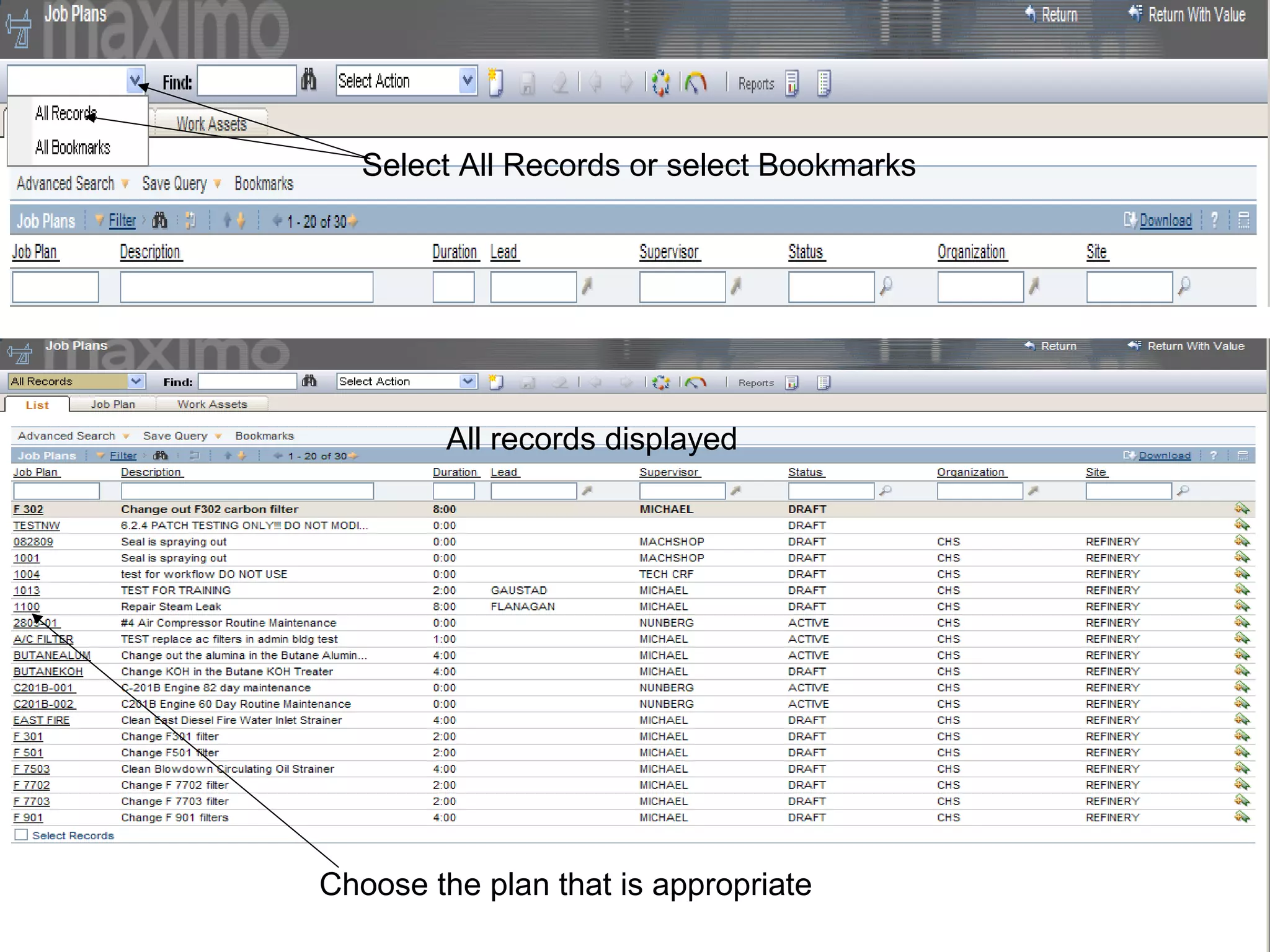Open Select Action dropdown in the results view
Image resolution: width=1270 pixels, height=952 pixels.
coord(468,381)
